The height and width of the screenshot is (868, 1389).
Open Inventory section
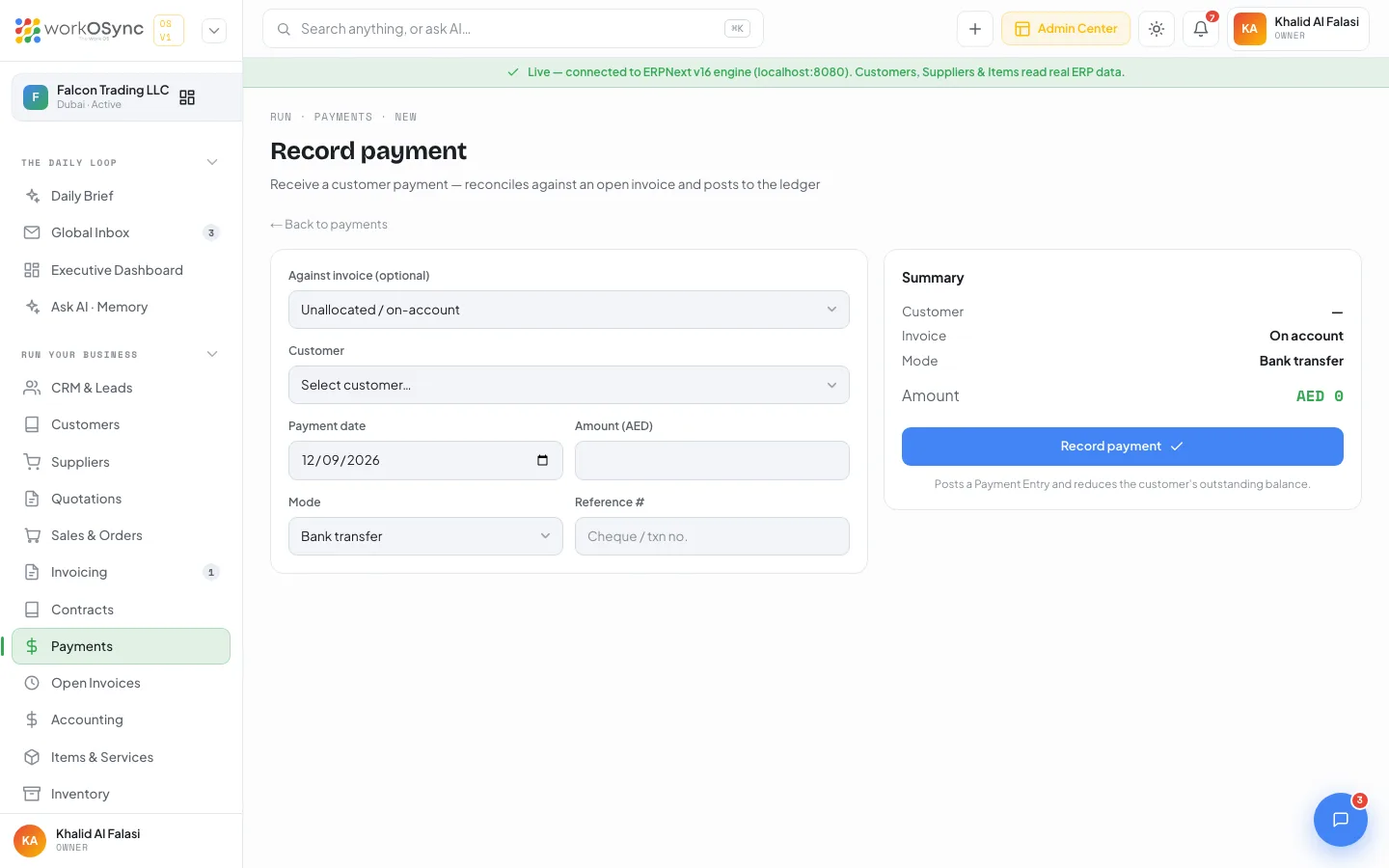[121, 794]
